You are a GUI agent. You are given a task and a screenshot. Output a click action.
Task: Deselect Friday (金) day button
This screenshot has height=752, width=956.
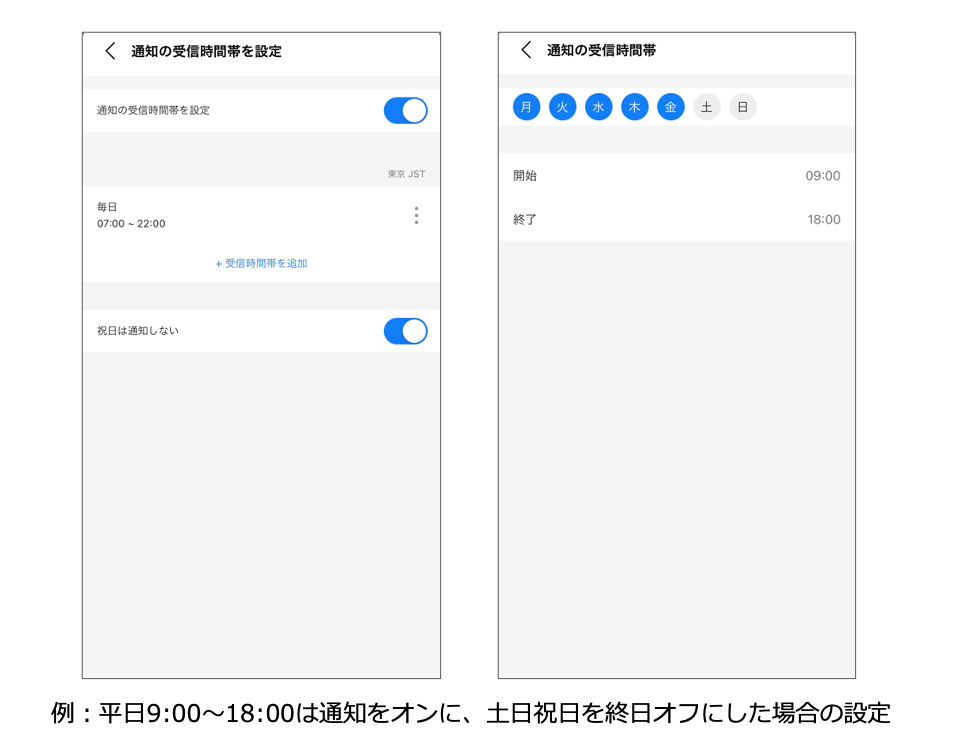[x=670, y=107]
